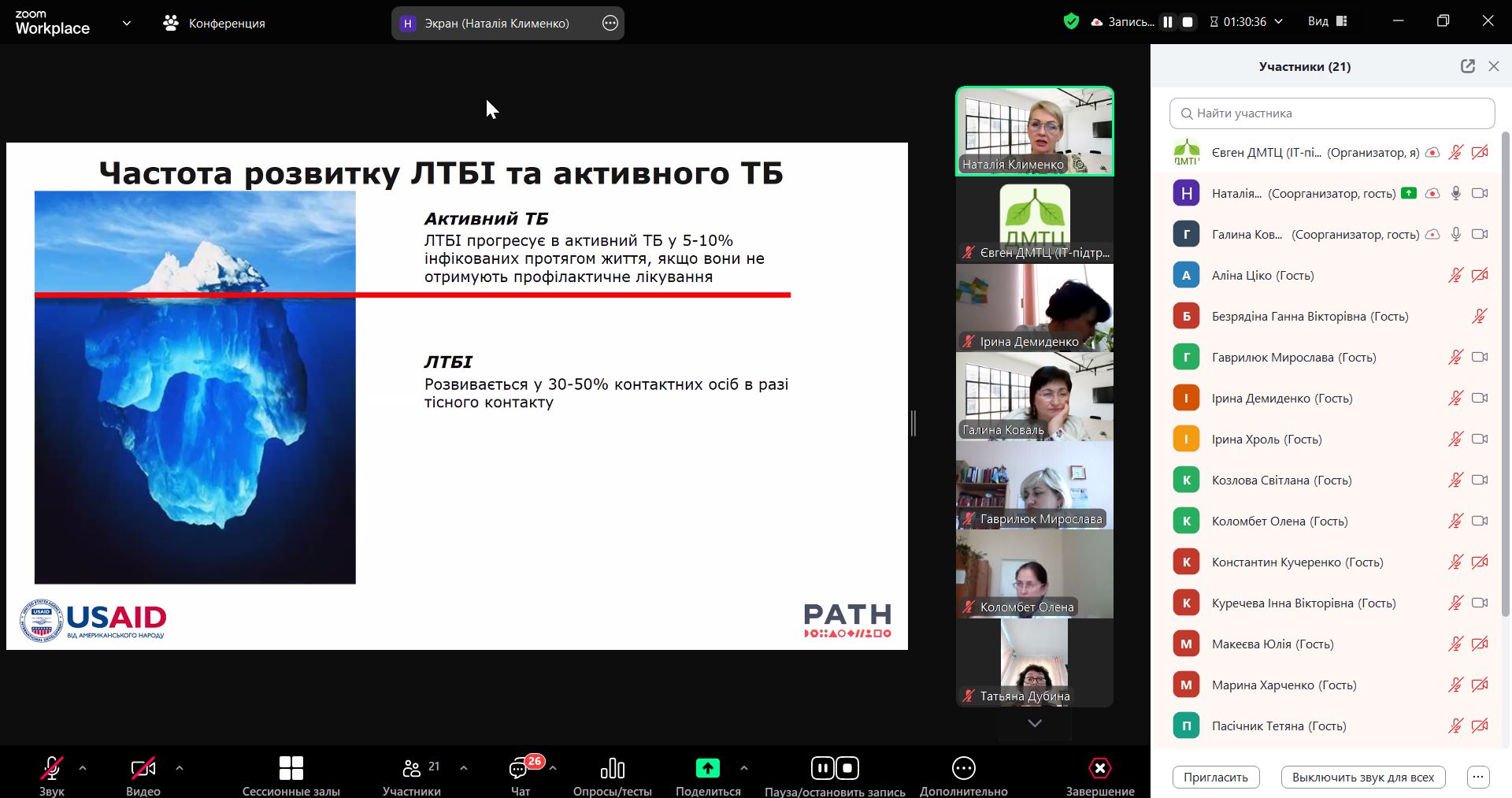The height and width of the screenshot is (798, 1512).
Task: Click the Пригласить button
Action: (x=1215, y=777)
